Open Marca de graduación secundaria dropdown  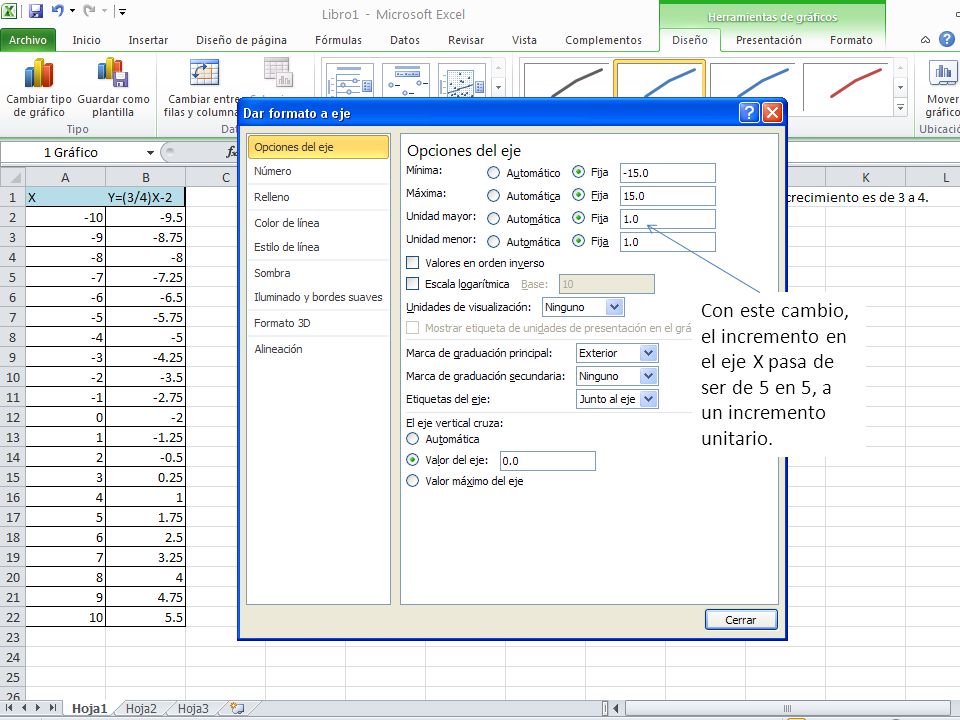[x=648, y=376]
